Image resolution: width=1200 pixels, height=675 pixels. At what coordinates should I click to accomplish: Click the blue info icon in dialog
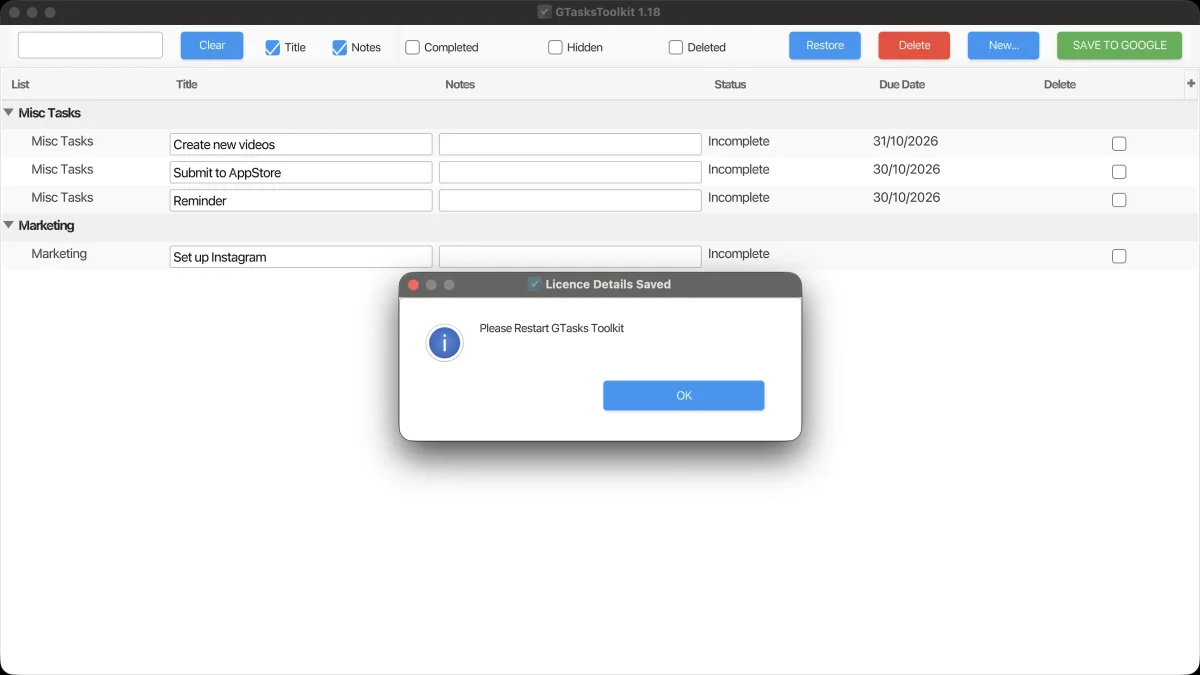pyautogui.click(x=444, y=344)
